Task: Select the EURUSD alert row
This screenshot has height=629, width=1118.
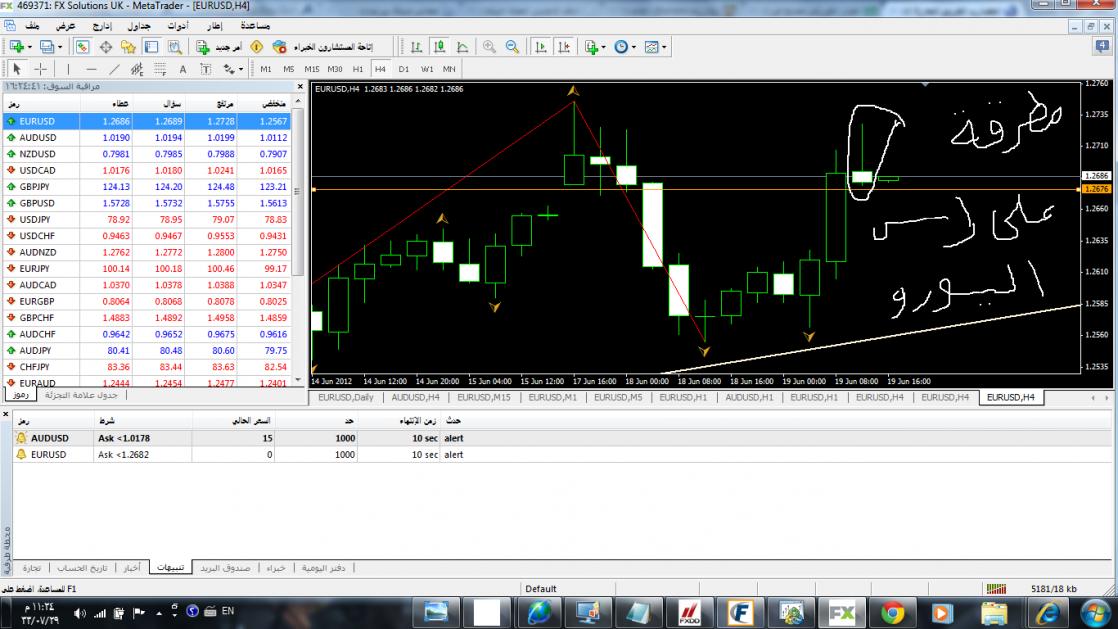Action: pos(563,454)
